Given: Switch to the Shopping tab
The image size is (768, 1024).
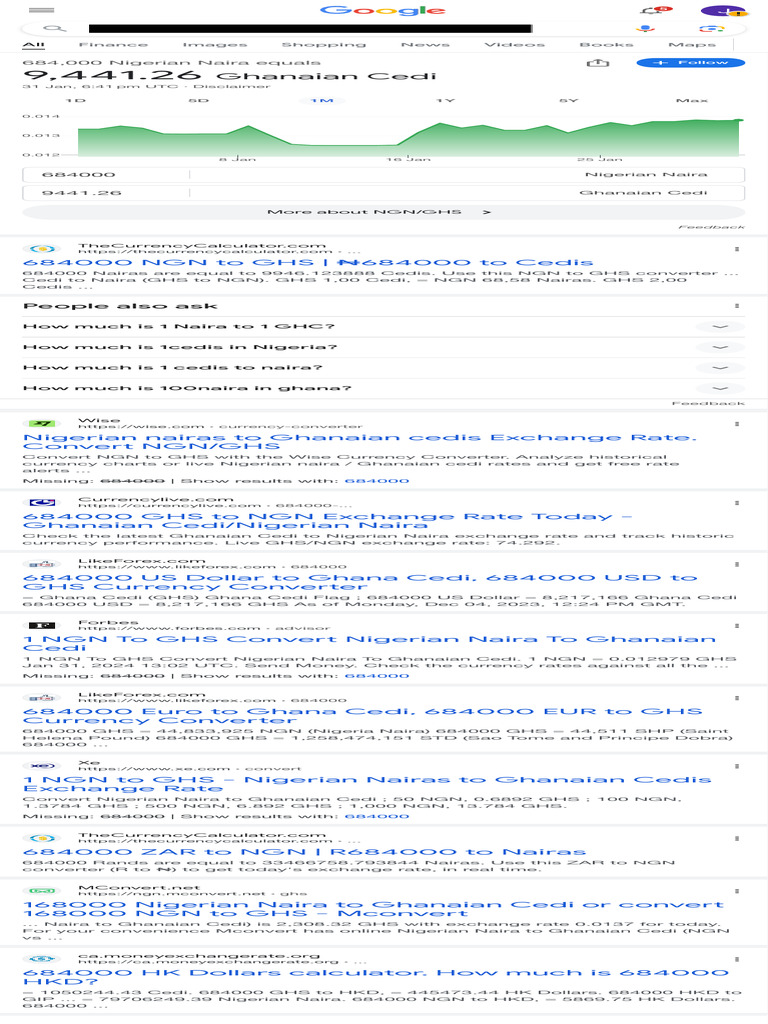Looking at the screenshot, I should (324, 44).
